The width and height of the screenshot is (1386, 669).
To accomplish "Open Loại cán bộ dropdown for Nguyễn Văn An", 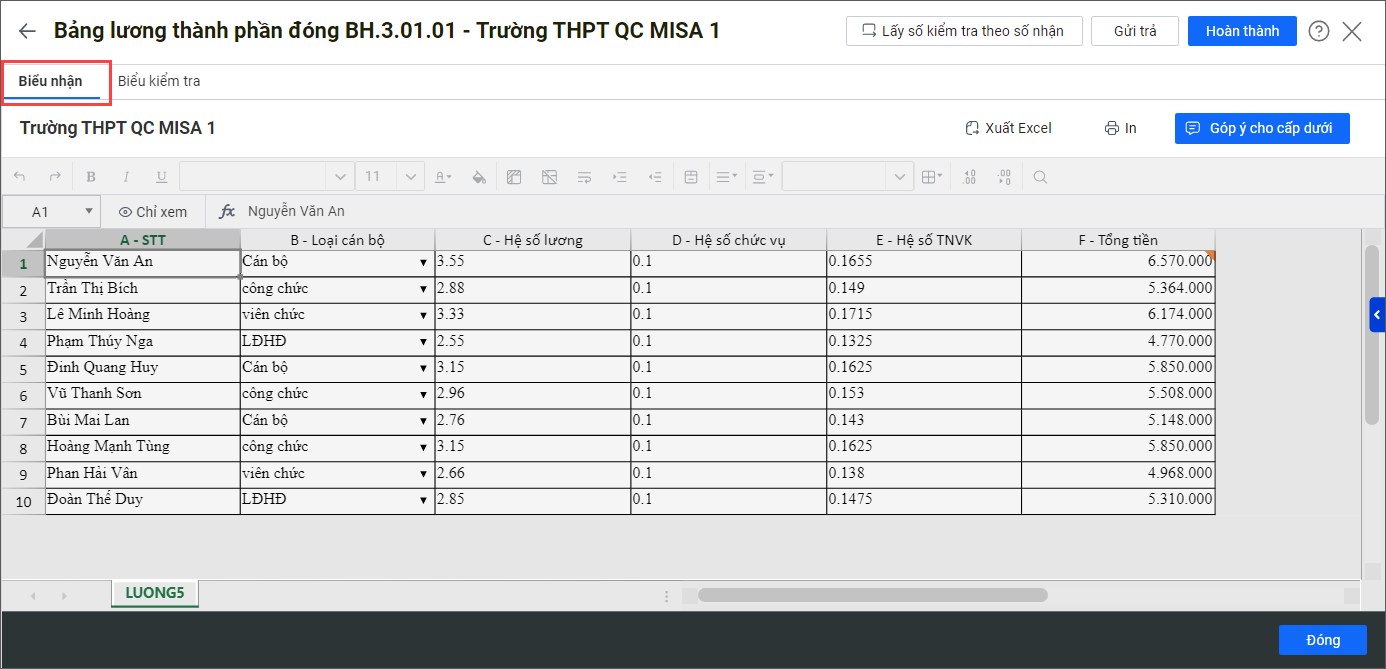I will click(424, 263).
